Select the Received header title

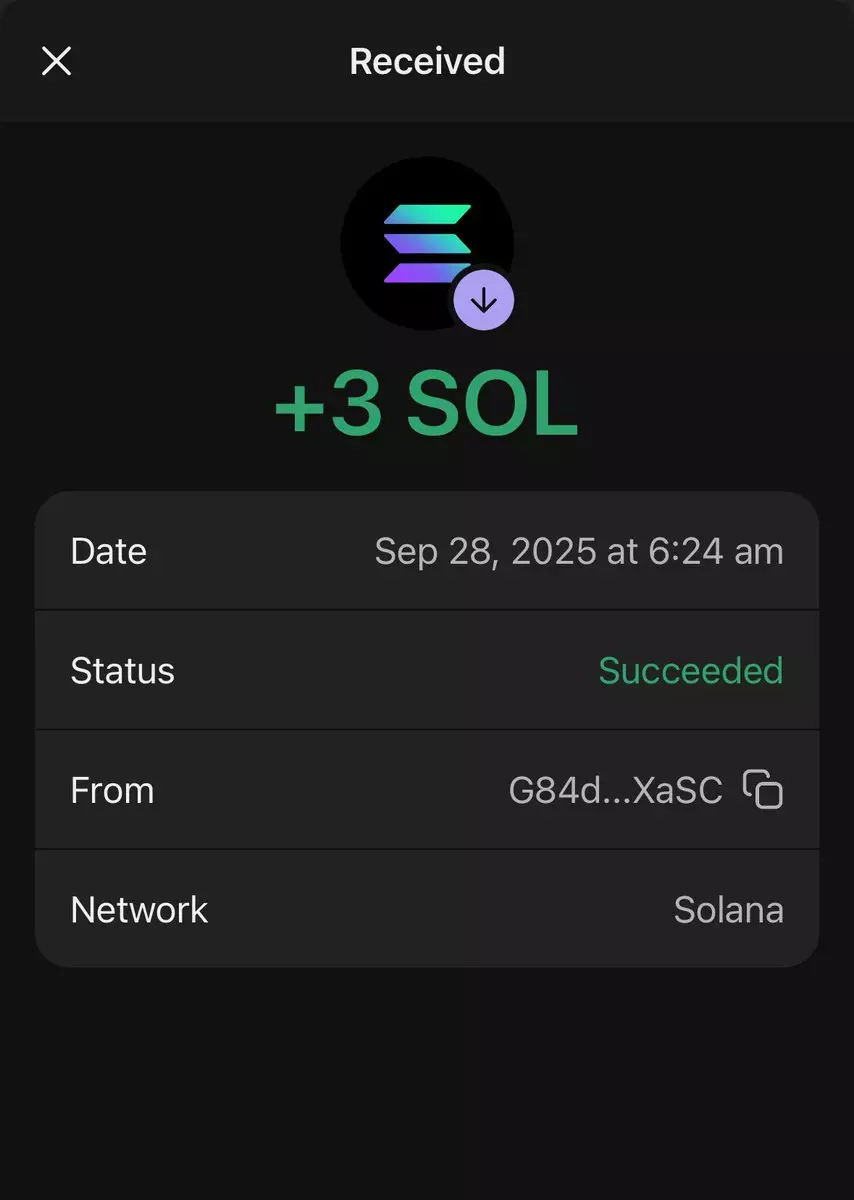click(427, 61)
